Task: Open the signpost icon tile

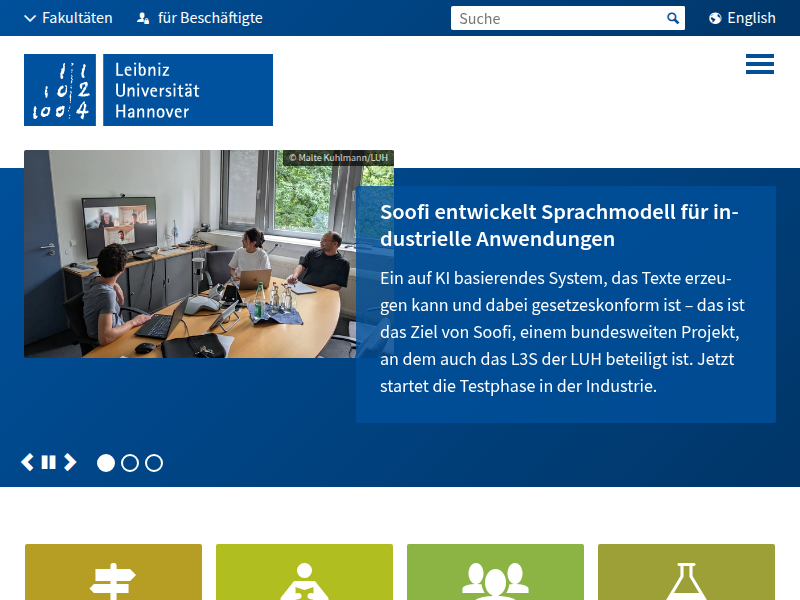Action: (x=113, y=572)
